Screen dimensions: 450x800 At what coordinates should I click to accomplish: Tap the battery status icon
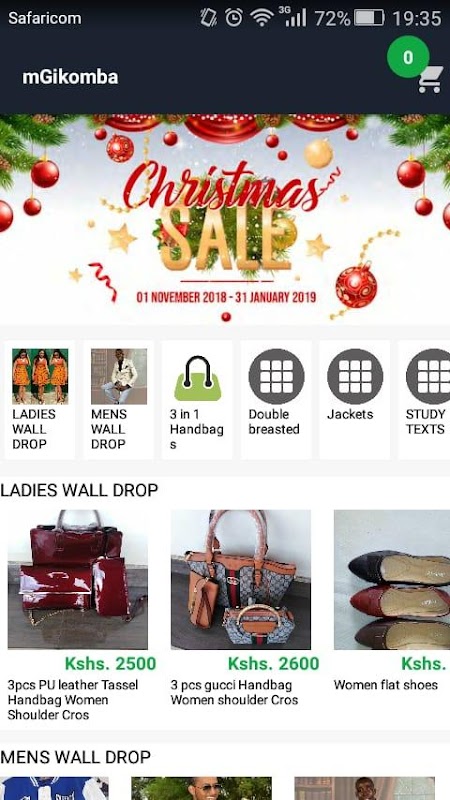coord(369,18)
